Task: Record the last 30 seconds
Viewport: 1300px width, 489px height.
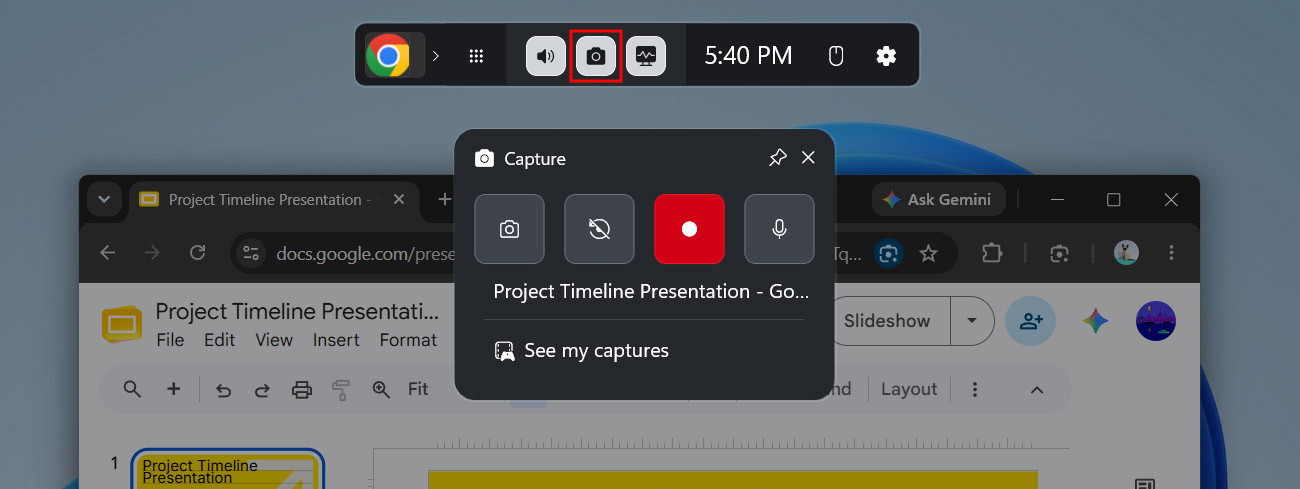Action: pos(599,229)
